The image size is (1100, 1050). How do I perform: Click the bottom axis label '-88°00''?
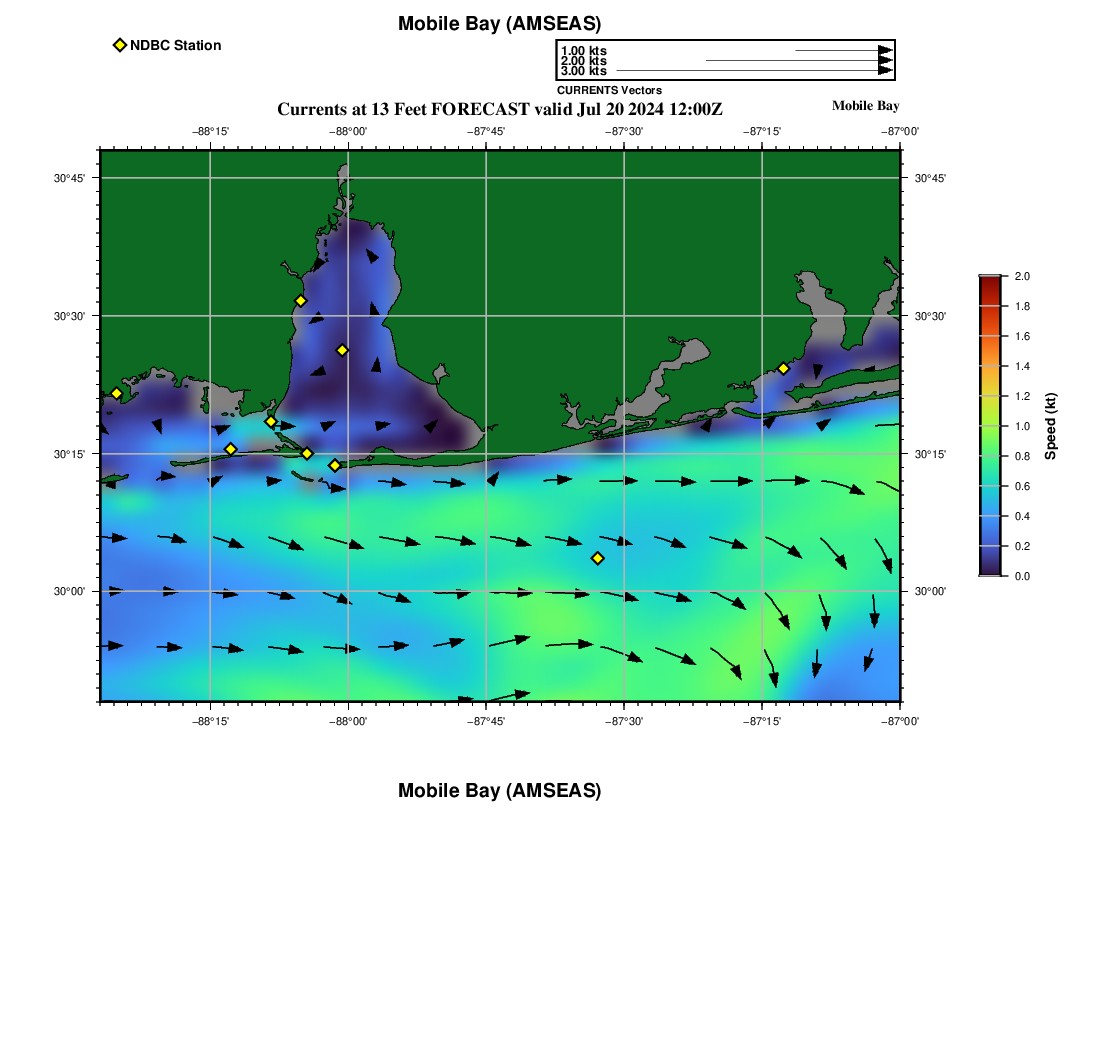[x=348, y=721]
